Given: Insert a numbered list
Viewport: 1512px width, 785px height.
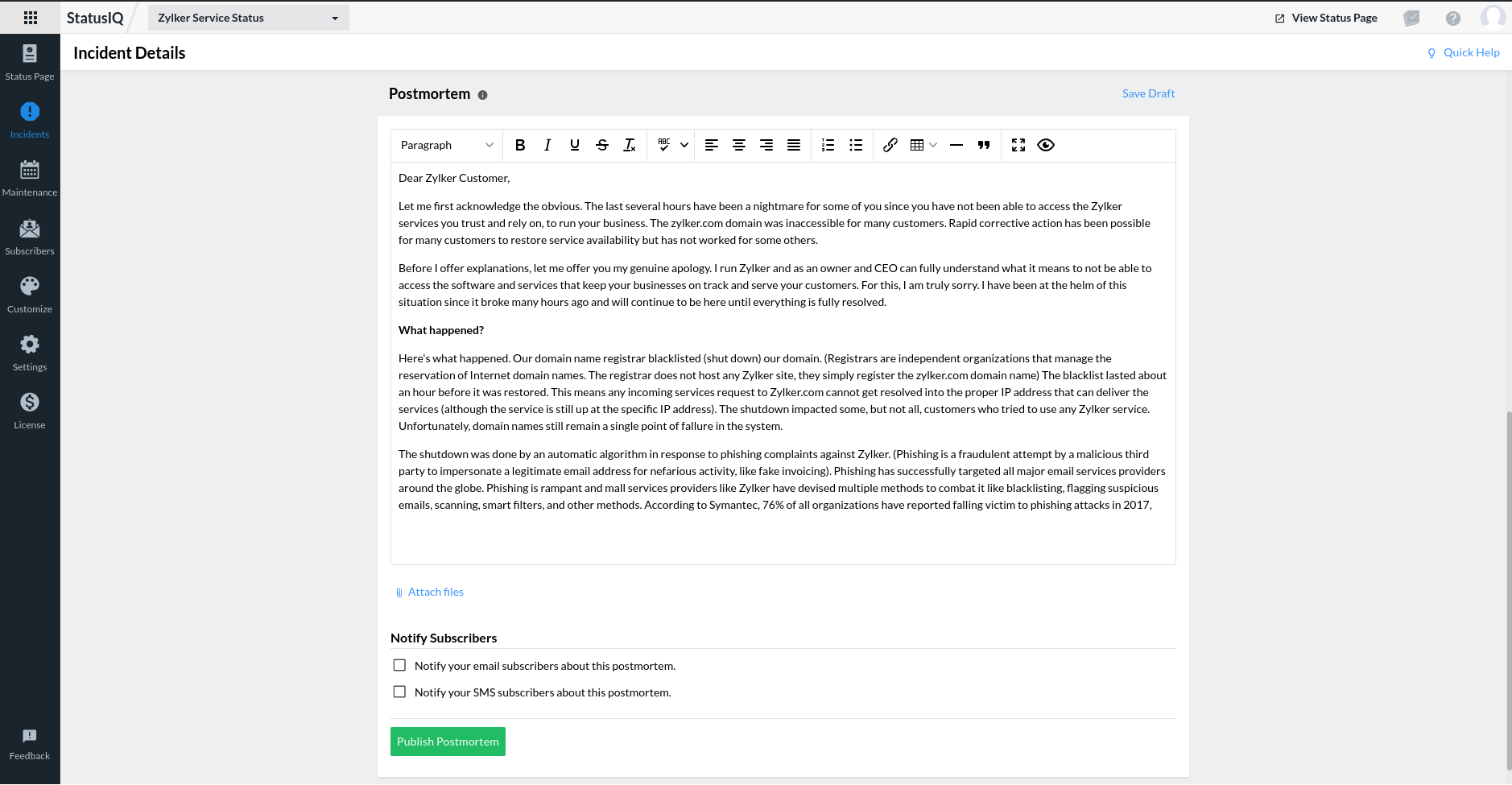Looking at the screenshot, I should tap(828, 145).
